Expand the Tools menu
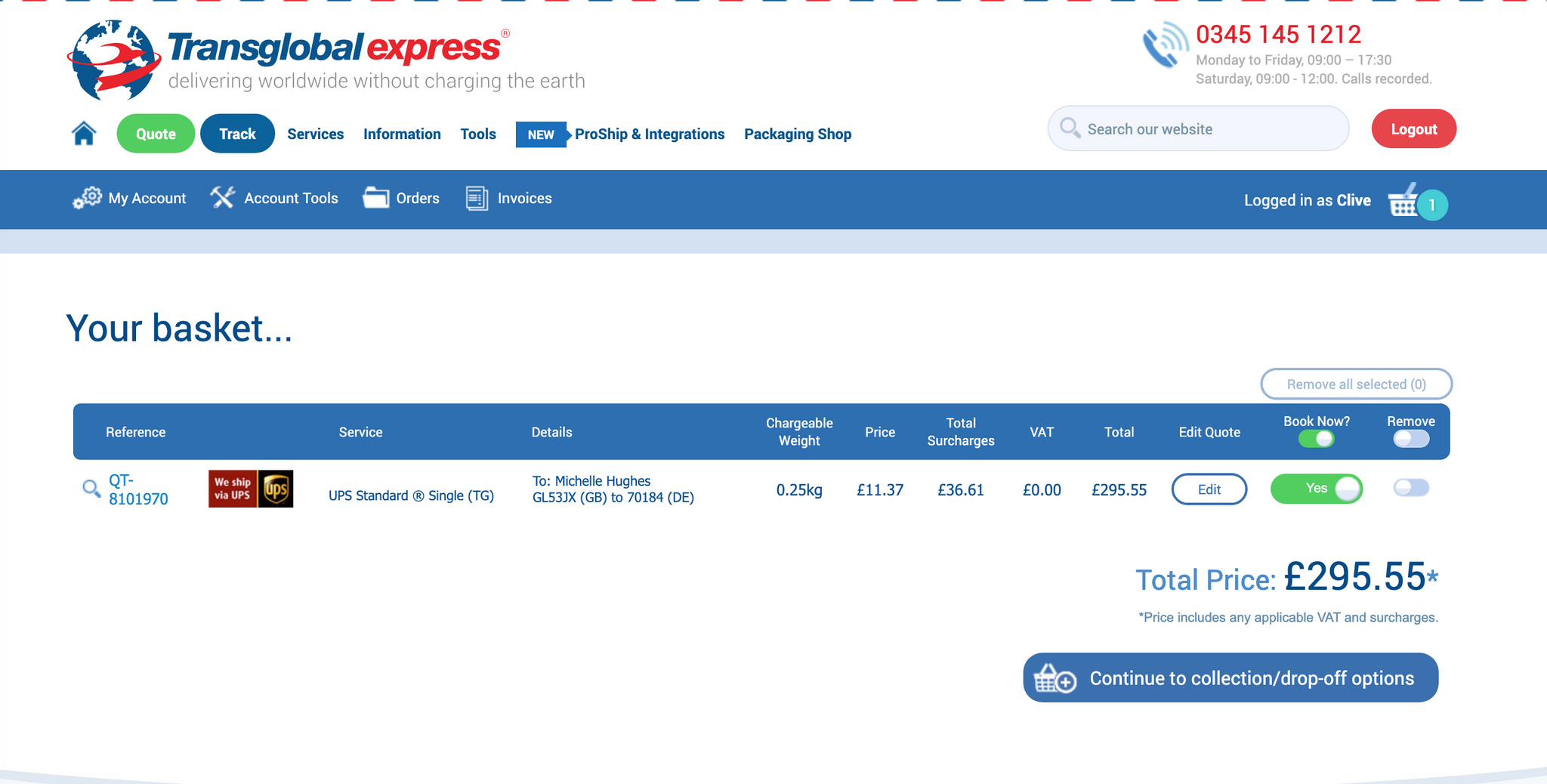 point(478,134)
